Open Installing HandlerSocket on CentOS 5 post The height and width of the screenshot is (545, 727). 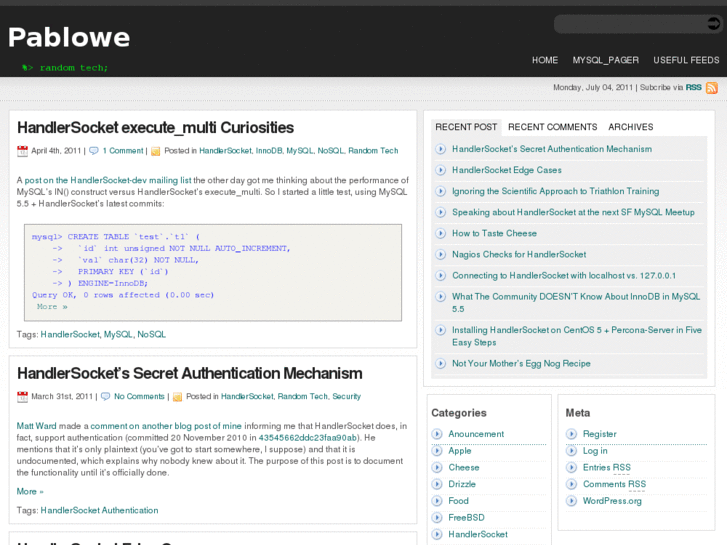click(577, 336)
